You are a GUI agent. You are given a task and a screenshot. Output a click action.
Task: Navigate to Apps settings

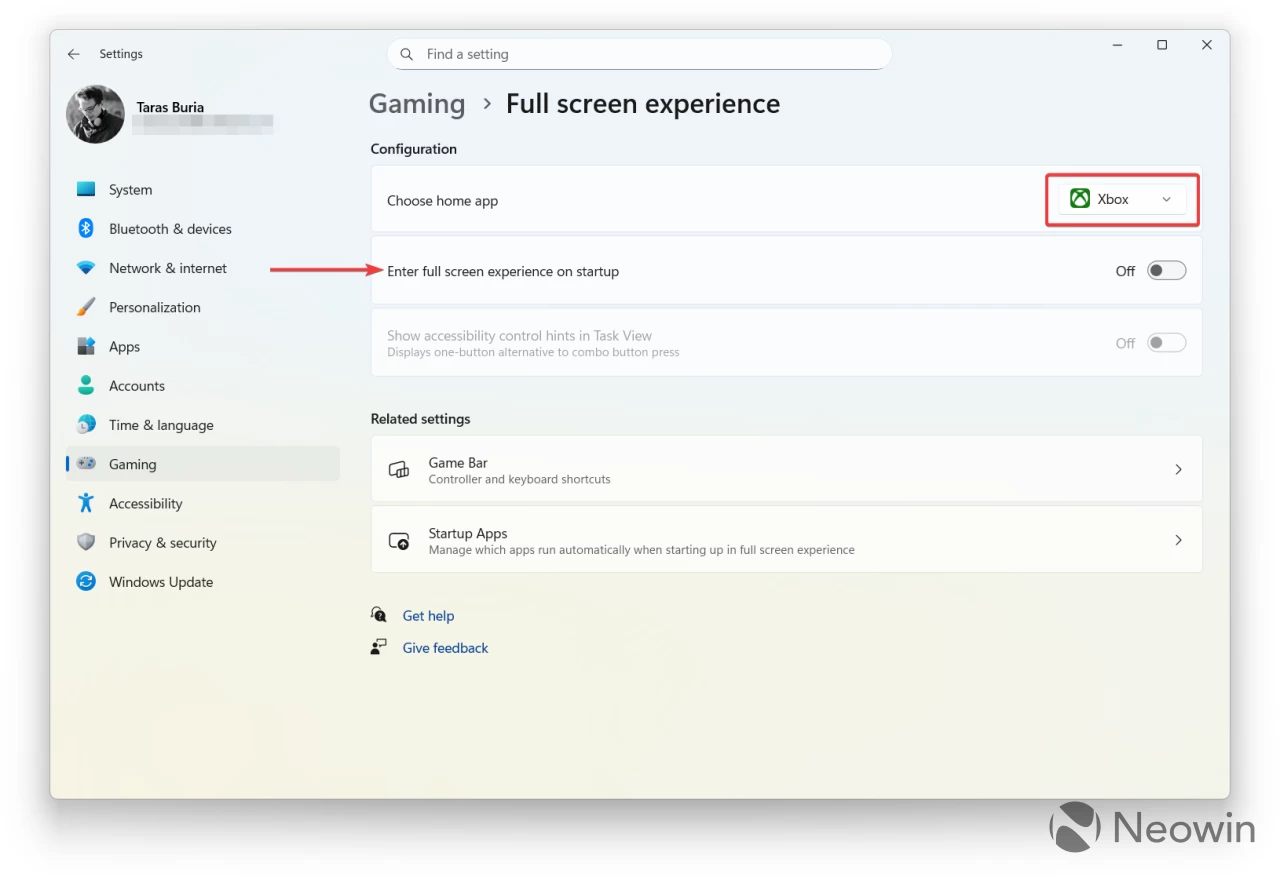click(x=203, y=347)
